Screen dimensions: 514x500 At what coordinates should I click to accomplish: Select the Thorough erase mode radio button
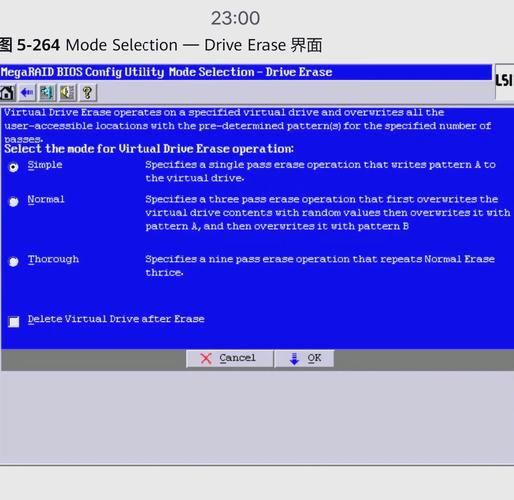tap(14, 262)
